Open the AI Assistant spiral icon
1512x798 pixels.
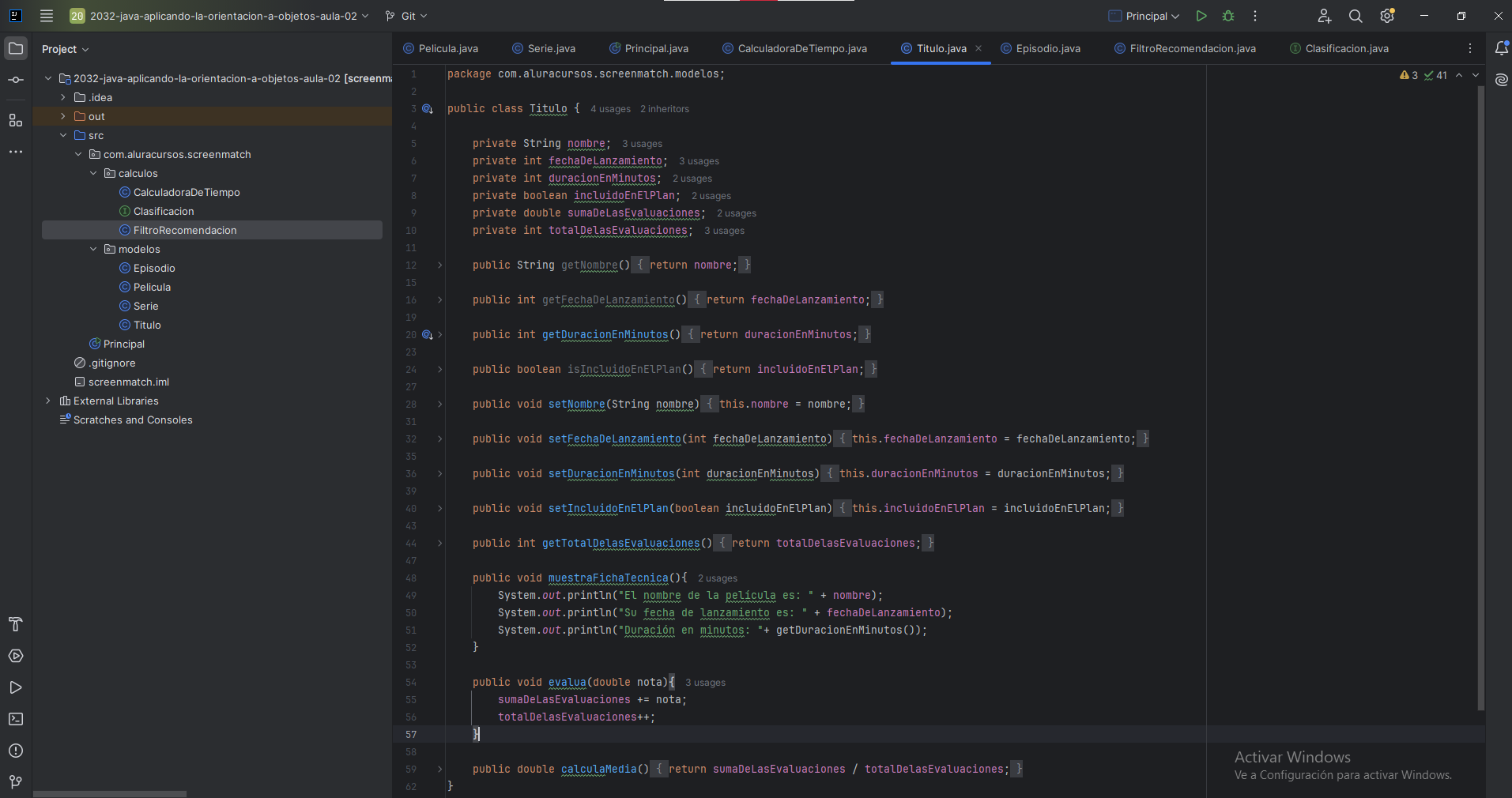pyautogui.click(x=1502, y=80)
